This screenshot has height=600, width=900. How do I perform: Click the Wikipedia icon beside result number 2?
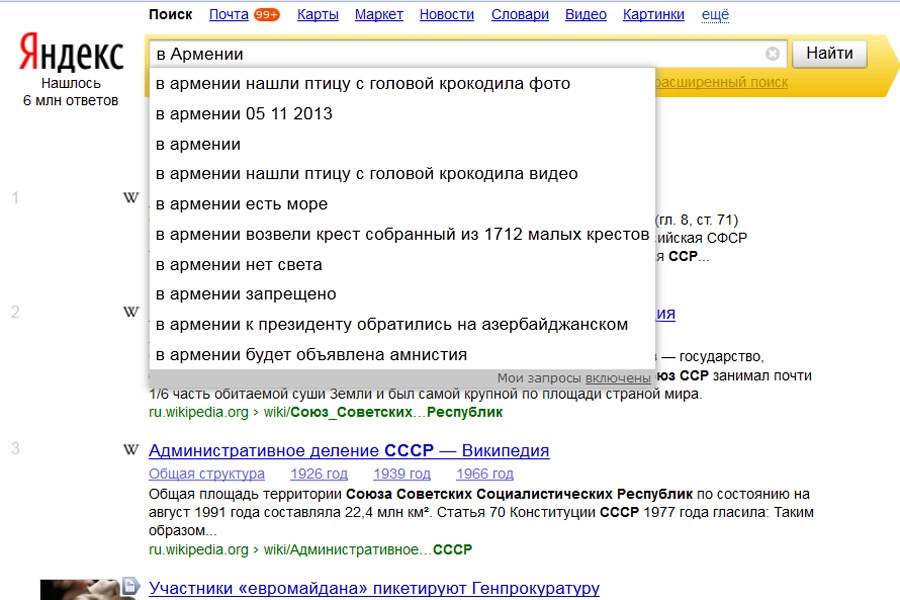pos(131,312)
